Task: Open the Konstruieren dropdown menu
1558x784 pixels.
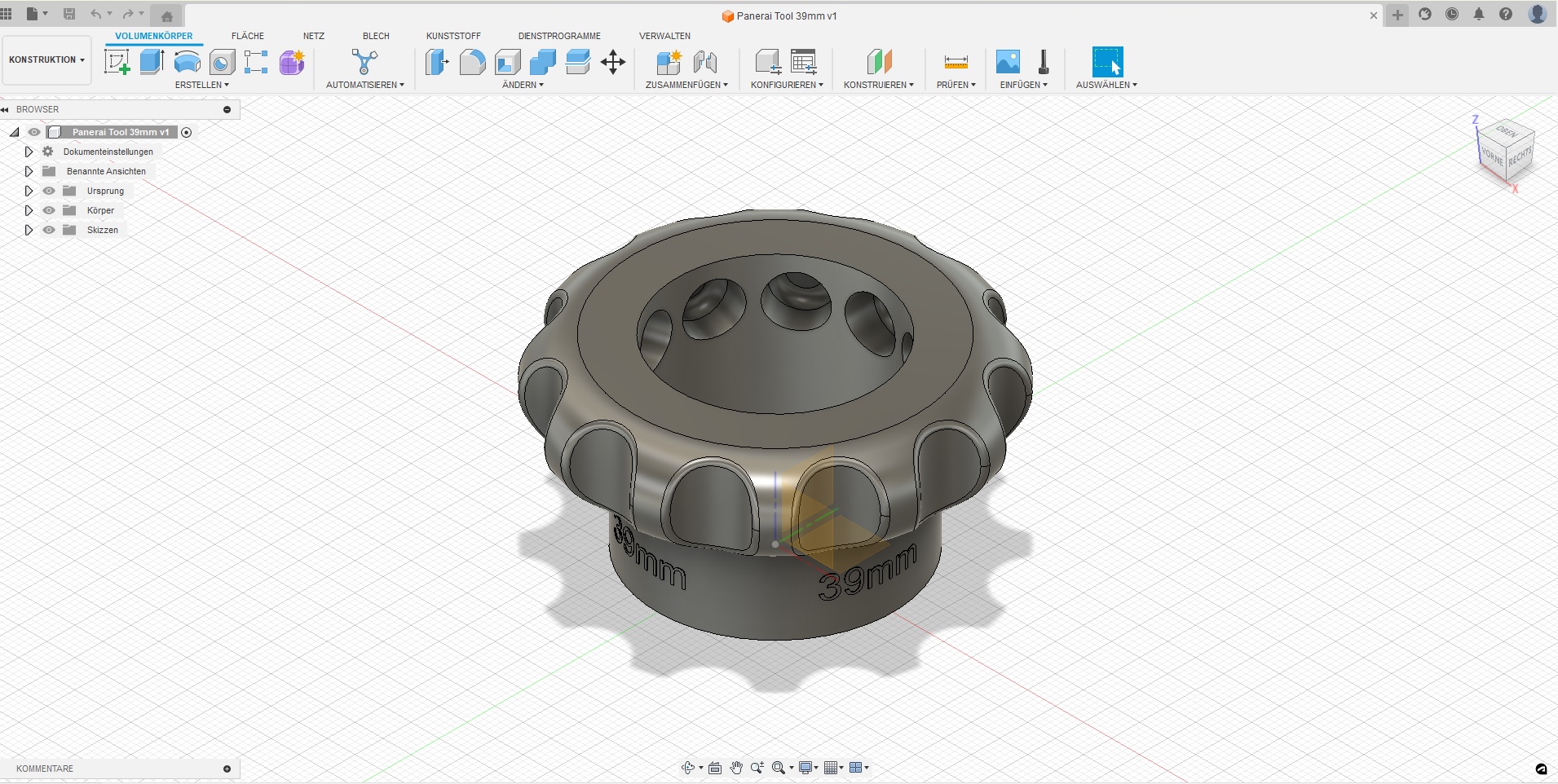Action: pyautogui.click(x=879, y=85)
